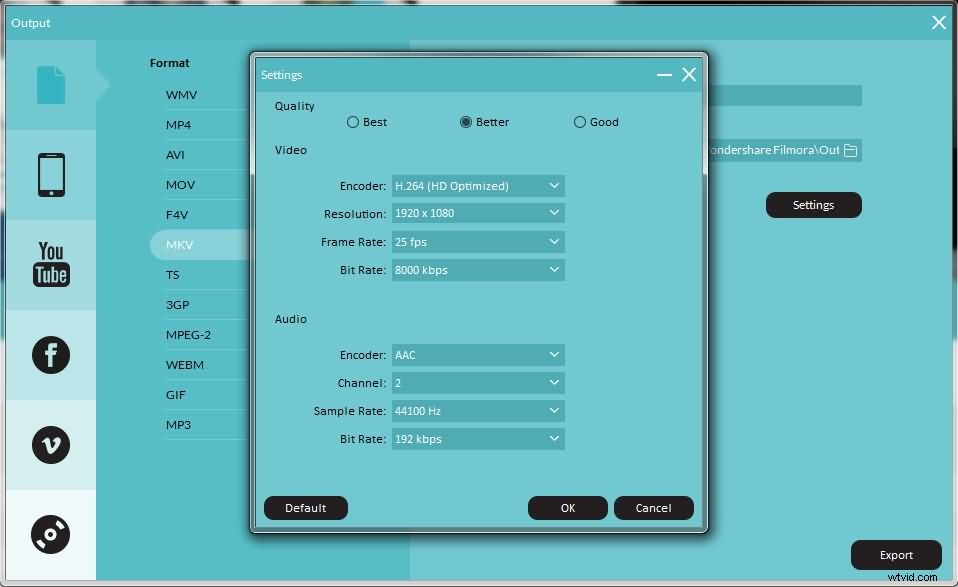Screen dimensions: 958x587
Task: Open the DVD burn icon
Action: 50,534
